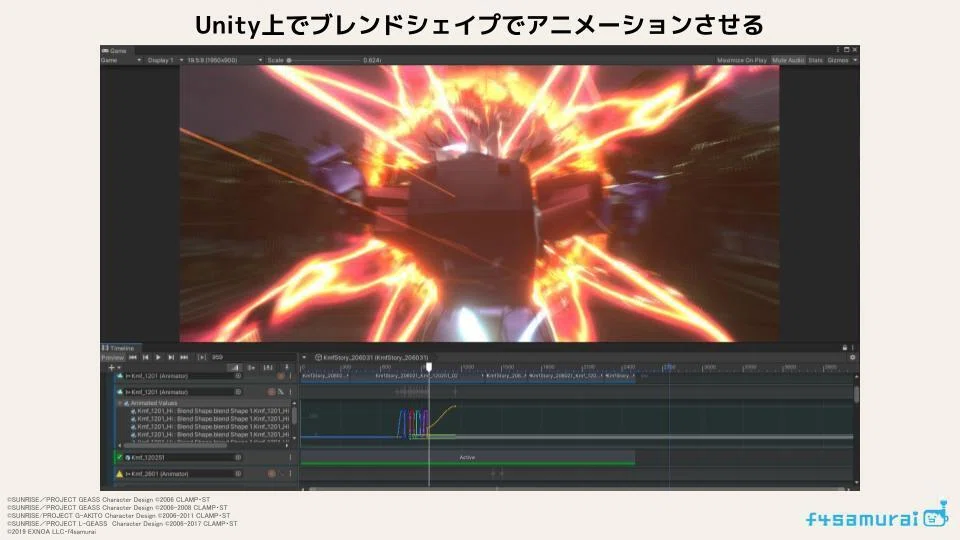This screenshot has height=540, width=960.
Task: Step to previous frame in Timeline
Action: pos(146,357)
